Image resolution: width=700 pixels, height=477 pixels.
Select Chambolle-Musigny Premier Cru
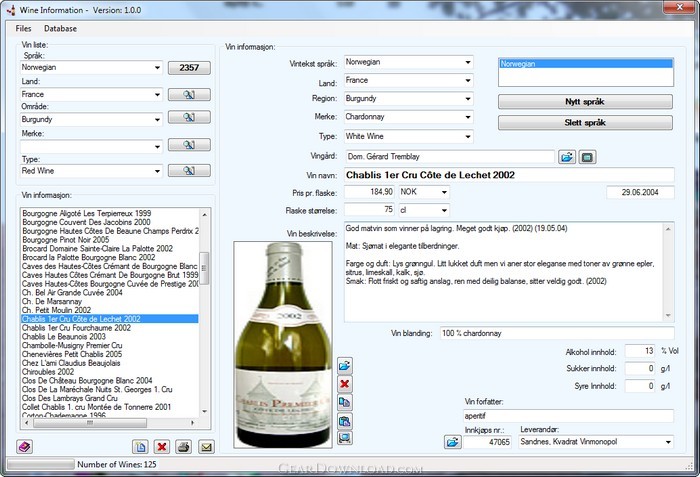pos(110,346)
